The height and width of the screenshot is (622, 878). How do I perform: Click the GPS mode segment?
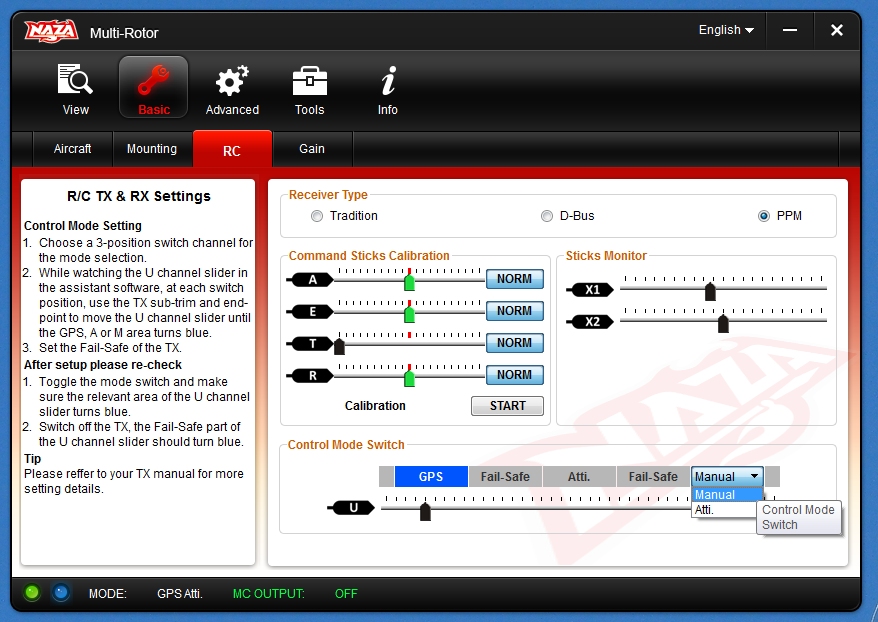pos(431,476)
